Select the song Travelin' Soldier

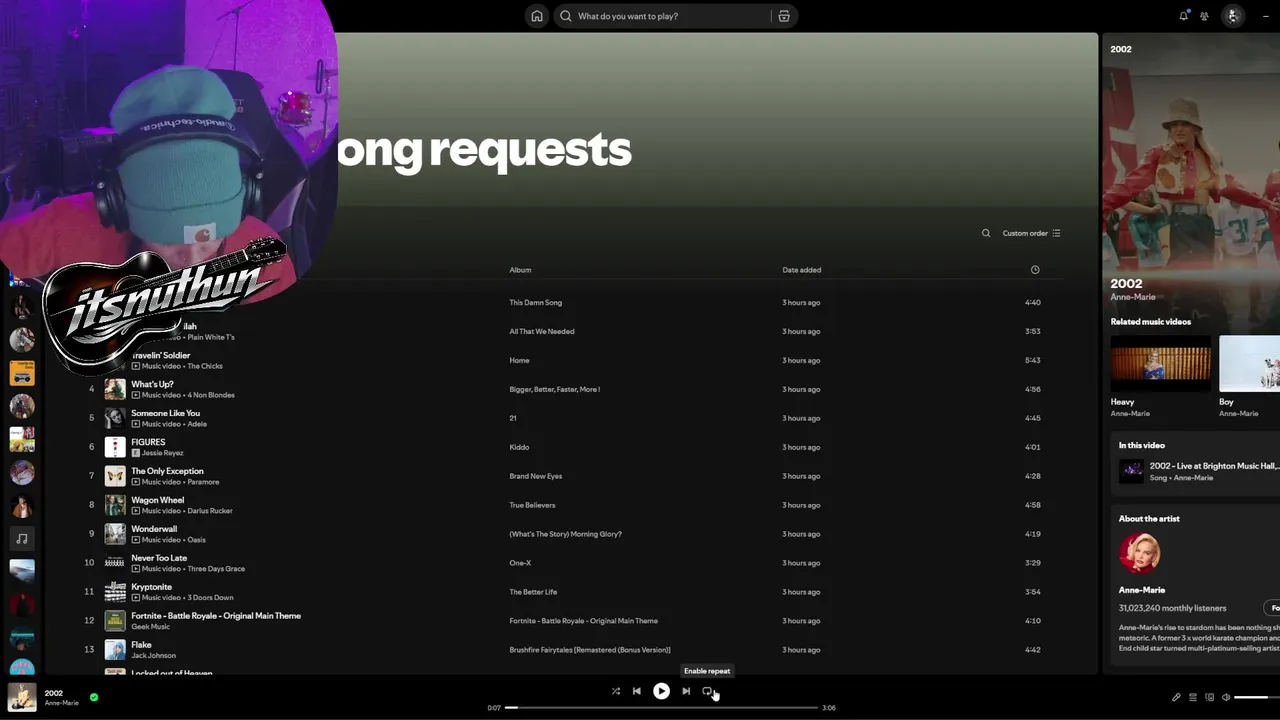[160, 355]
